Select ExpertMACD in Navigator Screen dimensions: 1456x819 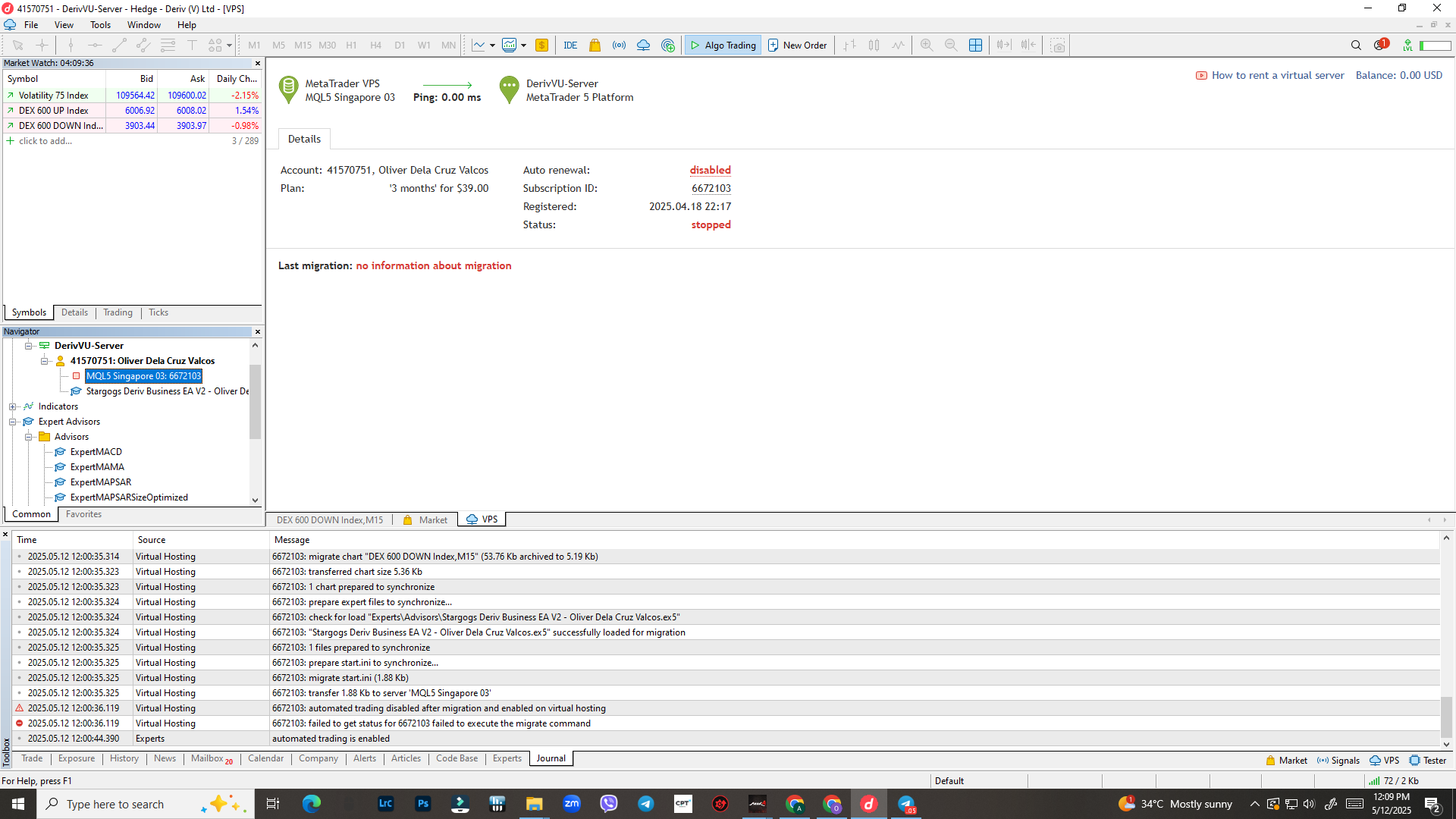pyautogui.click(x=96, y=452)
